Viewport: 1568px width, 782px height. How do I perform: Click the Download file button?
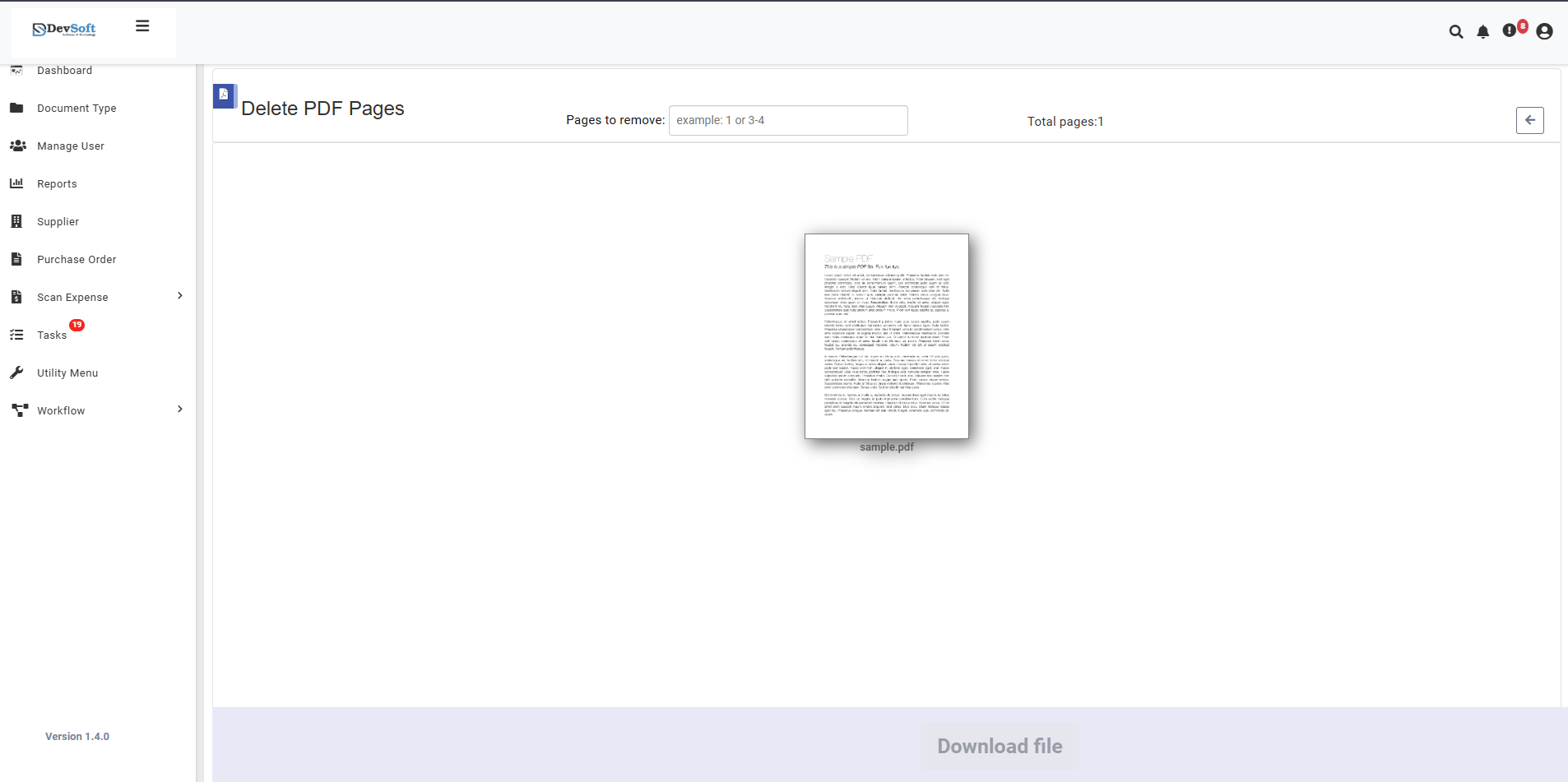[x=998, y=746]
